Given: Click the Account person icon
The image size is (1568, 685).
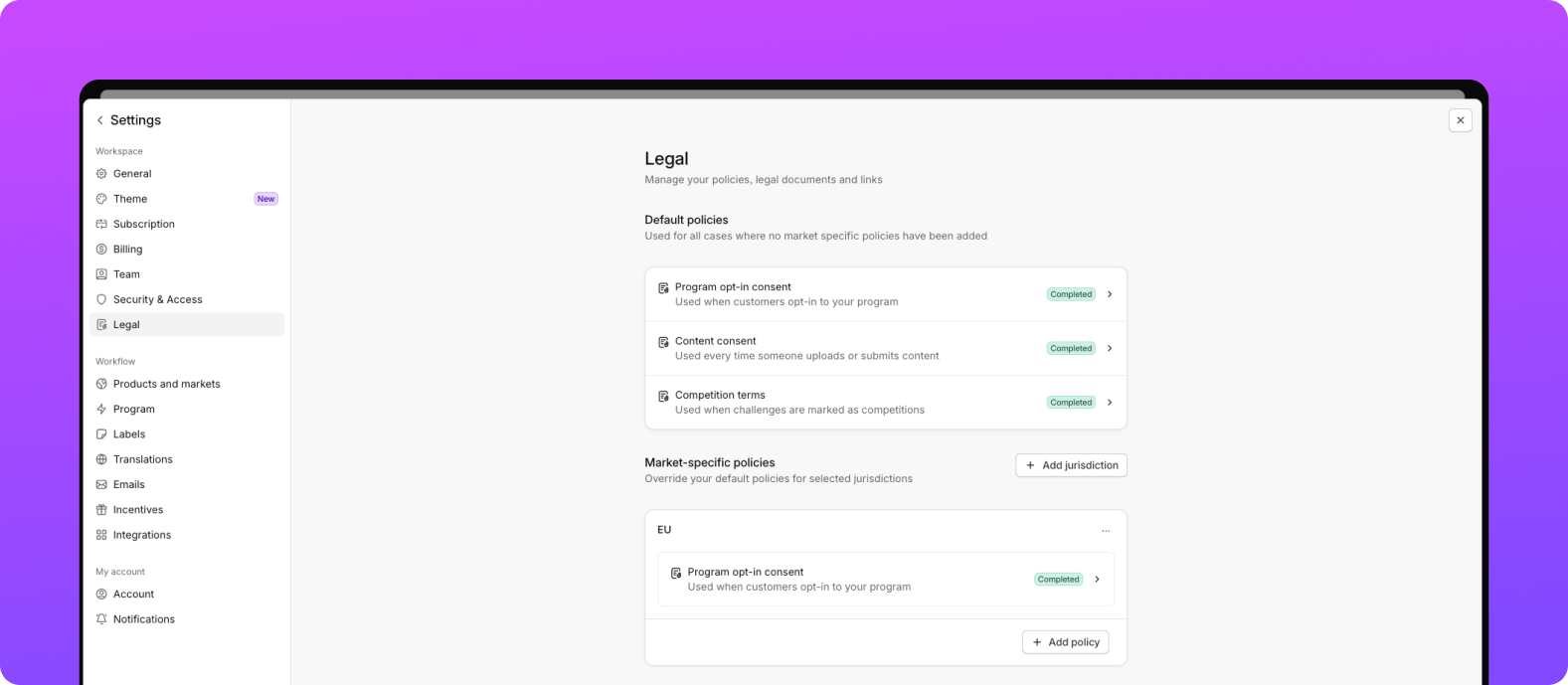Looking at the screenshot, I should pyautogui.click(x=101, y=594).
